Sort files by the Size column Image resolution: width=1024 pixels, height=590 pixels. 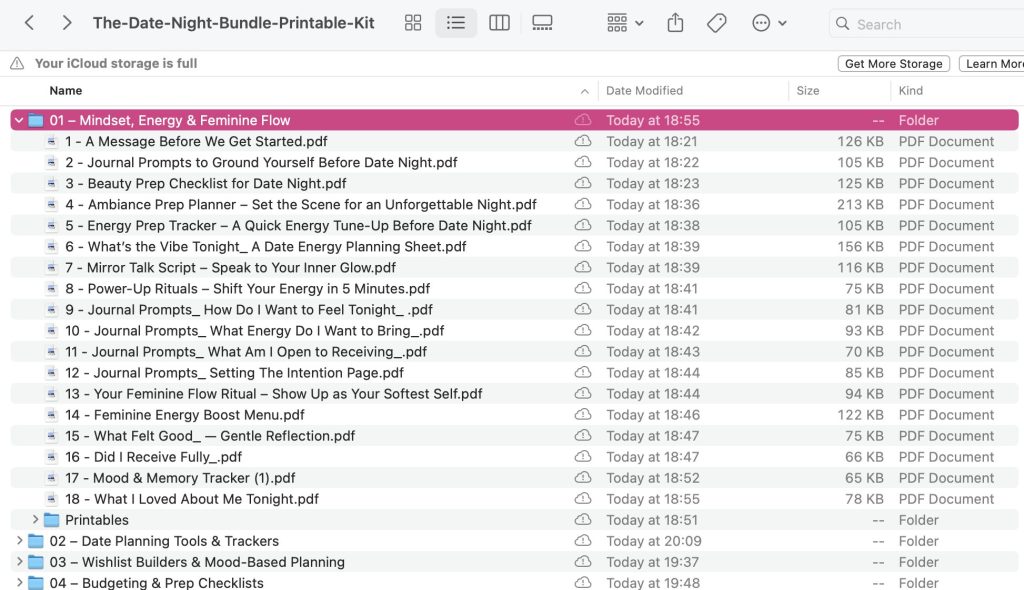[808, 91]
